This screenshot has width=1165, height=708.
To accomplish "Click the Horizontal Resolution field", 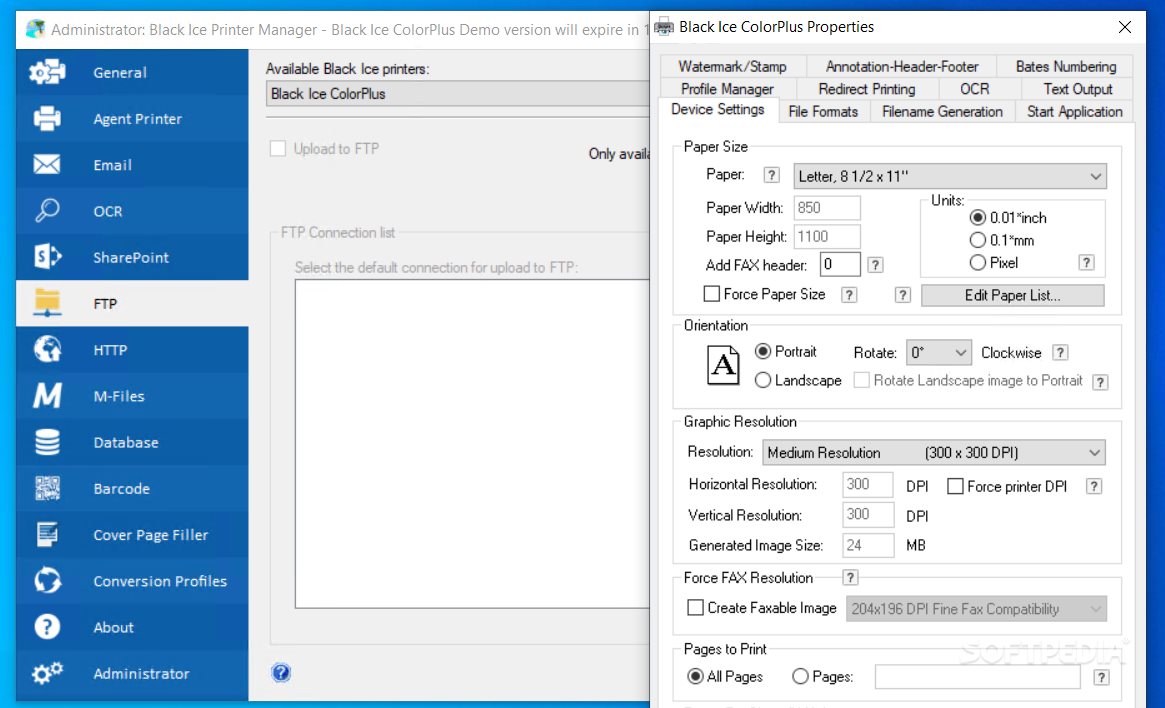I will 868,484.
